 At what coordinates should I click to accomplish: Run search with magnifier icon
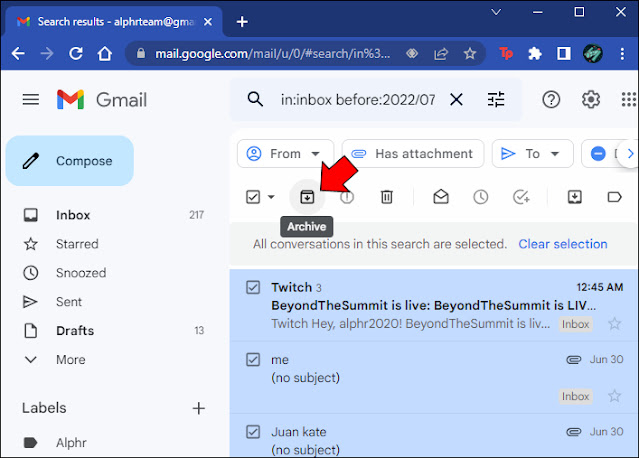[255, 99]
